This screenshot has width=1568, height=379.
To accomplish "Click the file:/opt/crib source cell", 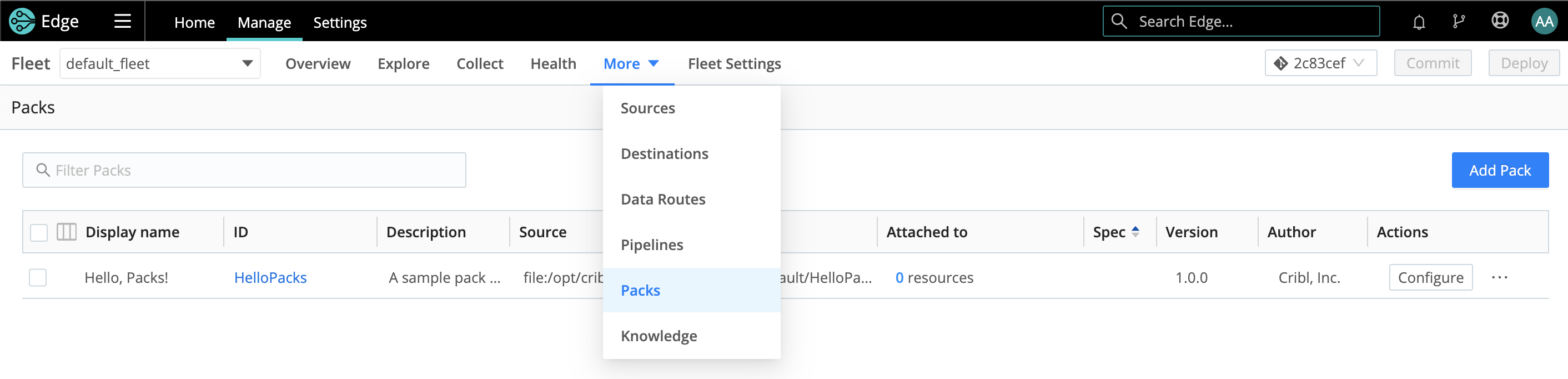I will (x=563, y=277).
